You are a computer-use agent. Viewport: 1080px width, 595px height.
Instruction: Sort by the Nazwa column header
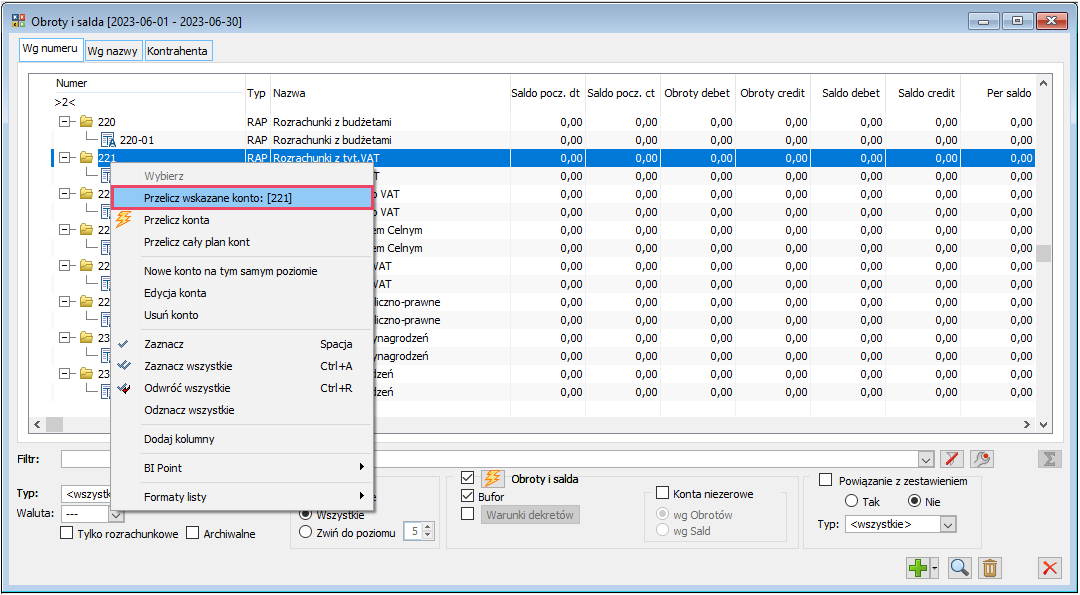click(389, 94)
